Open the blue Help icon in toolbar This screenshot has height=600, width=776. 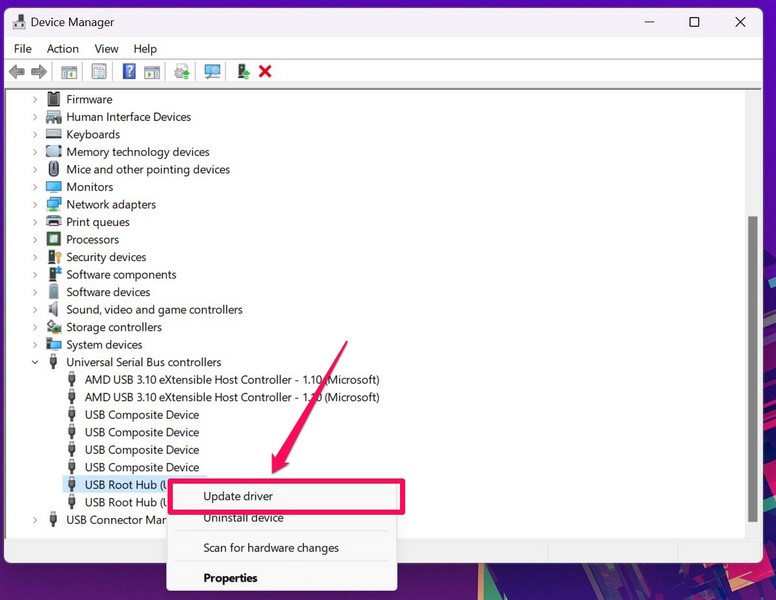tap(129, 72)
